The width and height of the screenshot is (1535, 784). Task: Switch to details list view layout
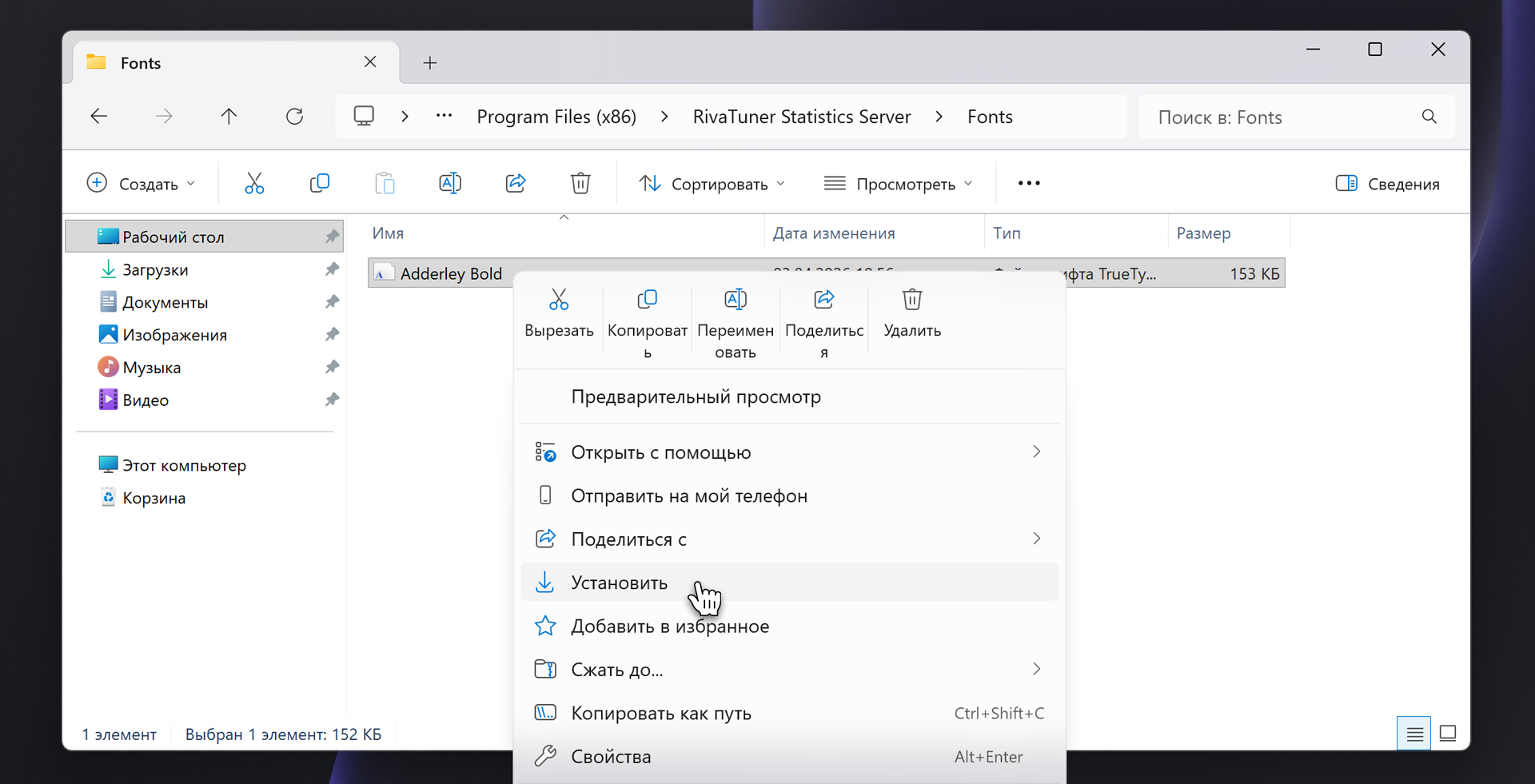click(x=1413, y=734)
